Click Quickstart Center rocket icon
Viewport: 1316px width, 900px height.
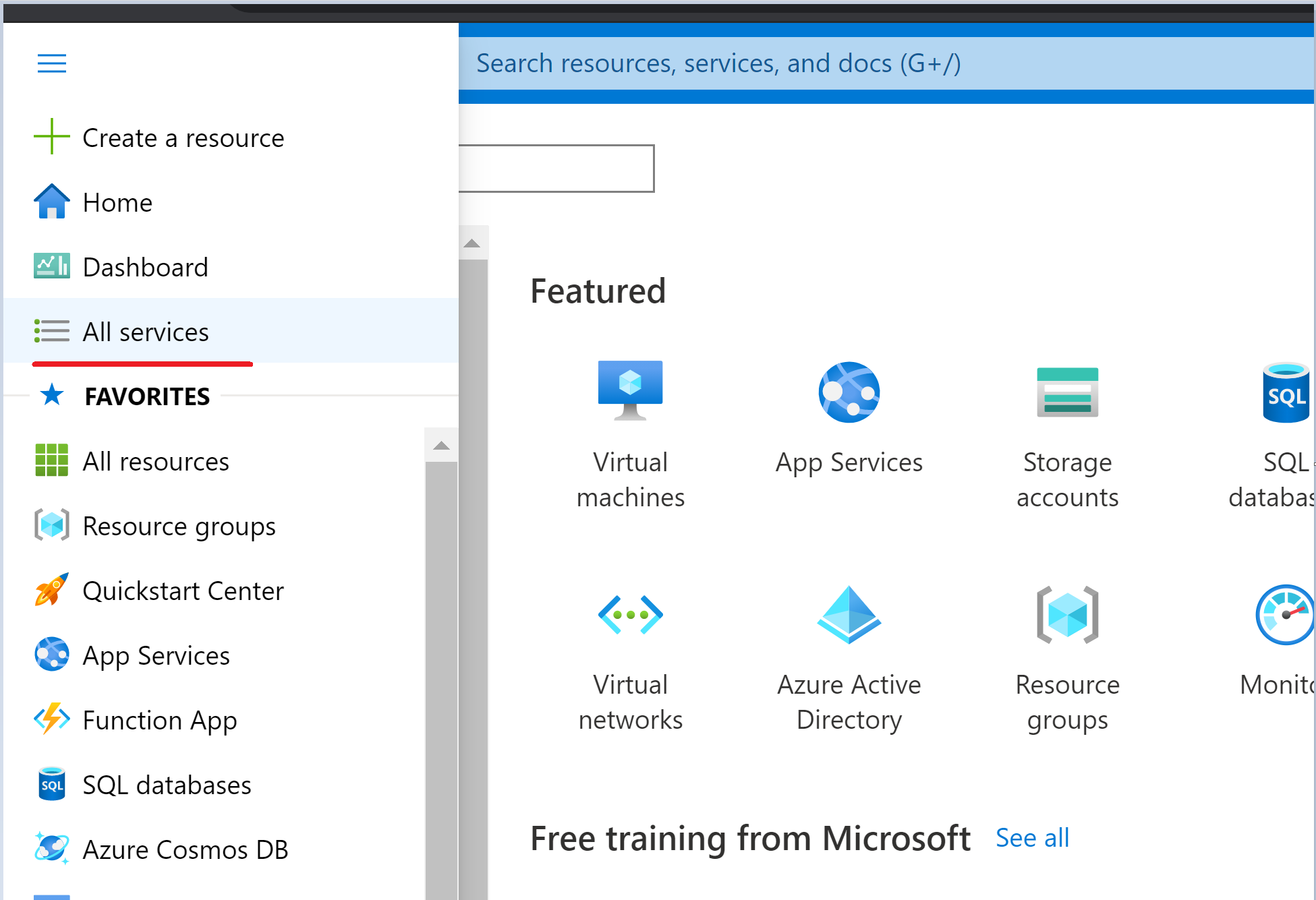tap(51, 590)
